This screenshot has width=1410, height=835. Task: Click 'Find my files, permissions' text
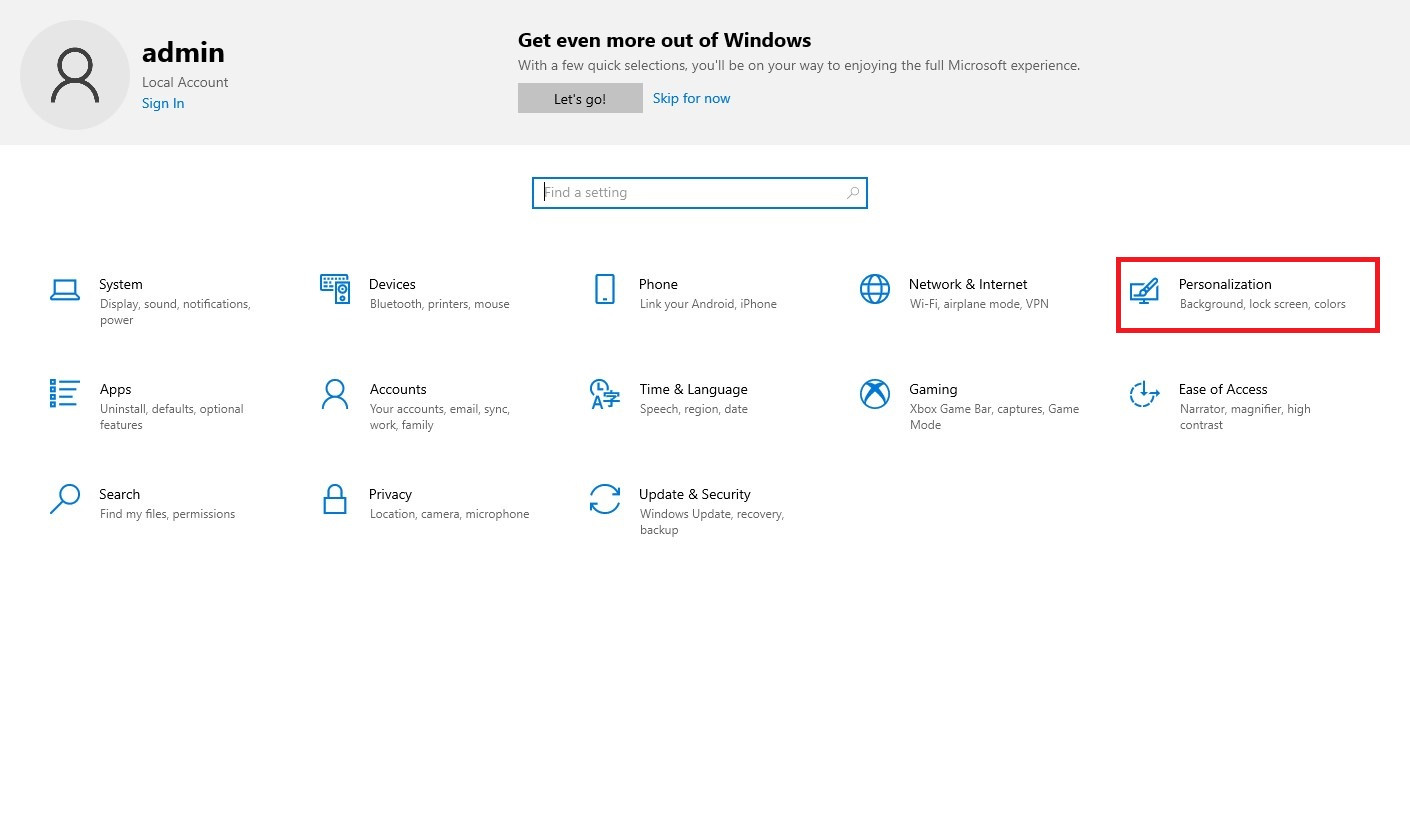[x=167, y=514]
